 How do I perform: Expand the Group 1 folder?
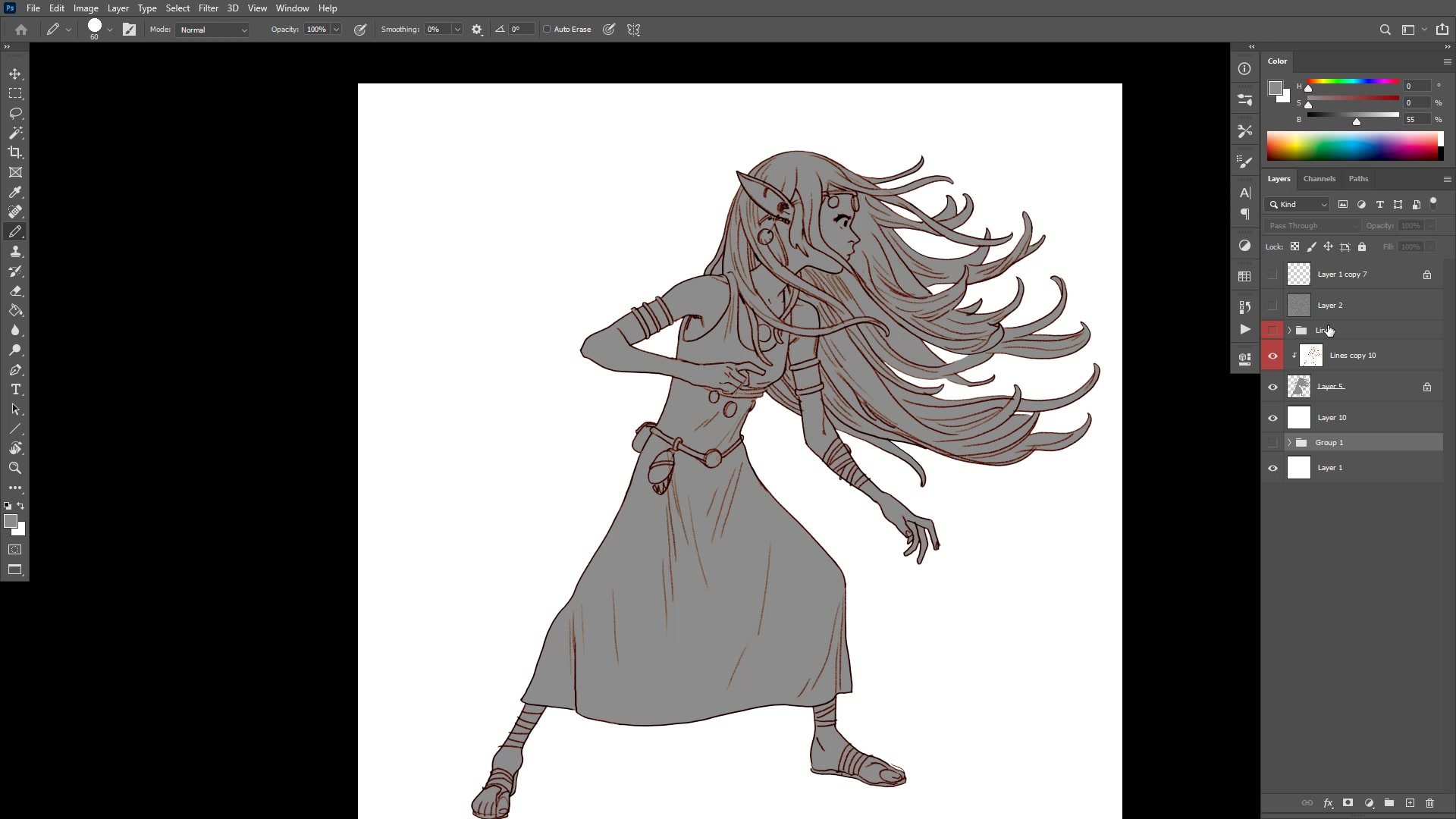click(1289, 443)
